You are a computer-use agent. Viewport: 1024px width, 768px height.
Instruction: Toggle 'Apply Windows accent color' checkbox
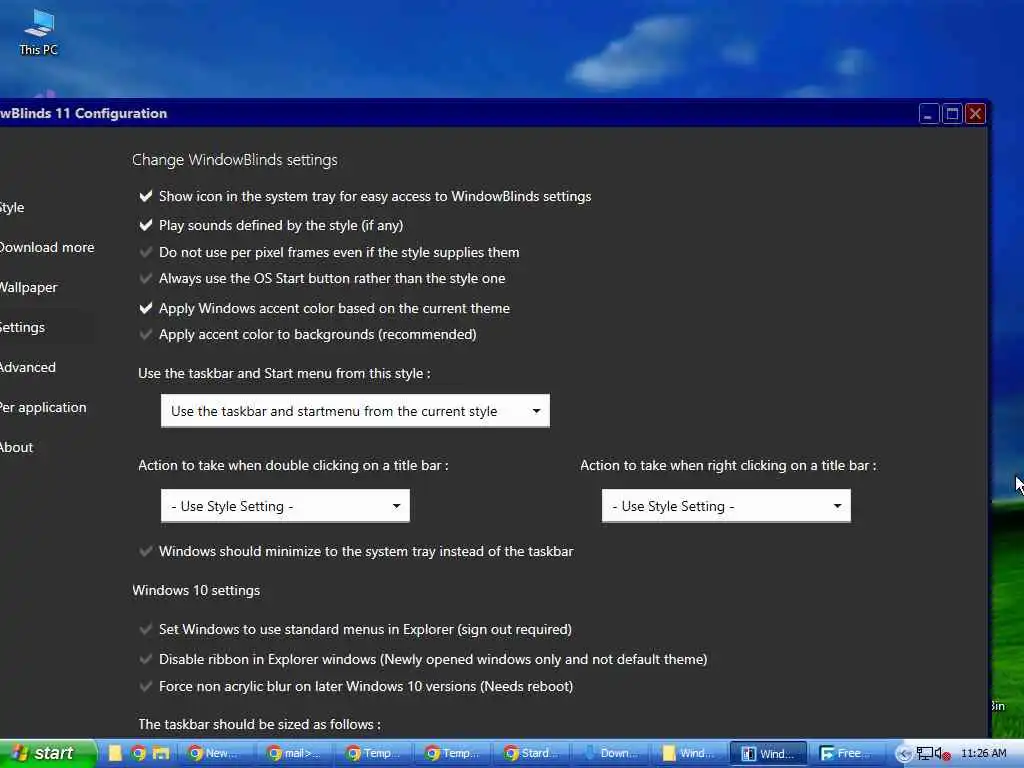click(x=146, y=308)
